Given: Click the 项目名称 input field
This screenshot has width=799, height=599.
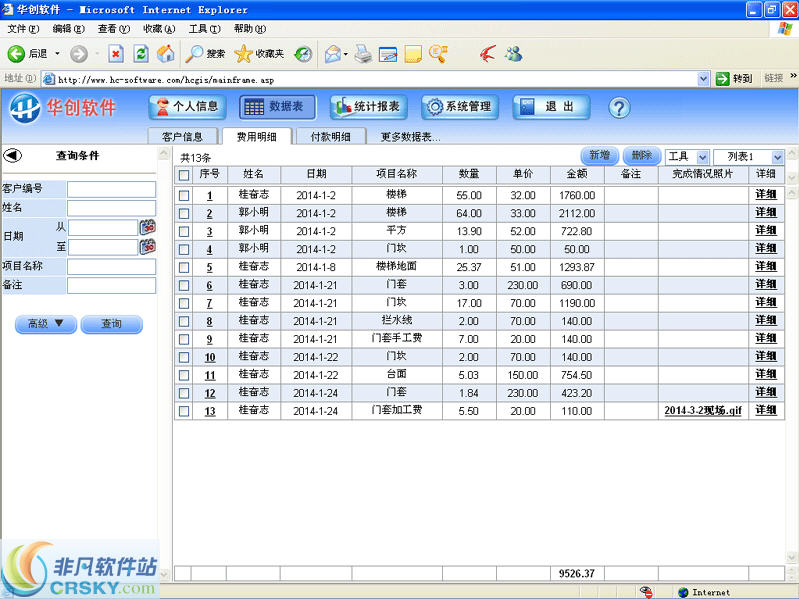Looking at the screenshot, I should point(112,267).
